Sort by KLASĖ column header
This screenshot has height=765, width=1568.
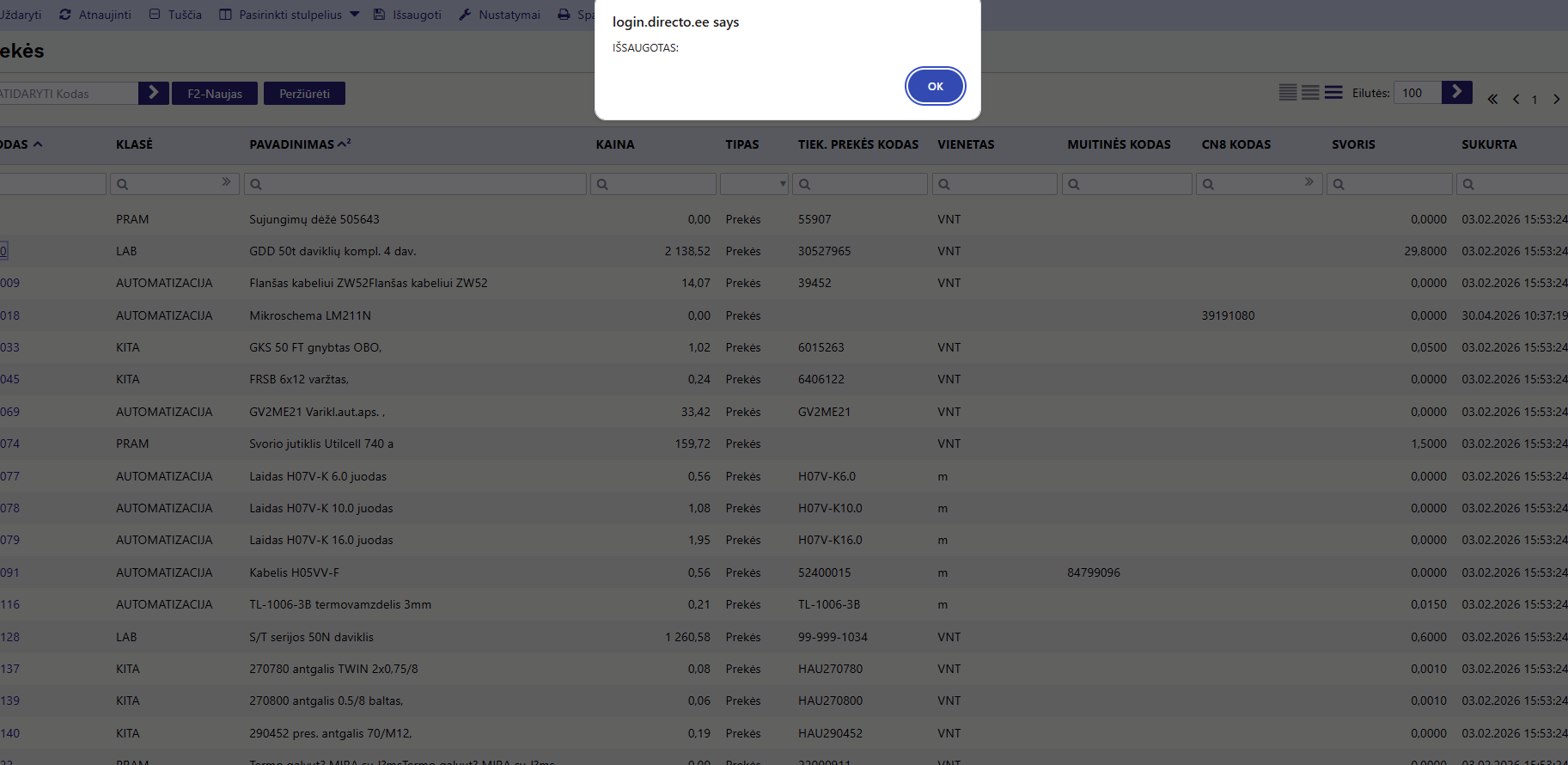(x=134, y=144)
